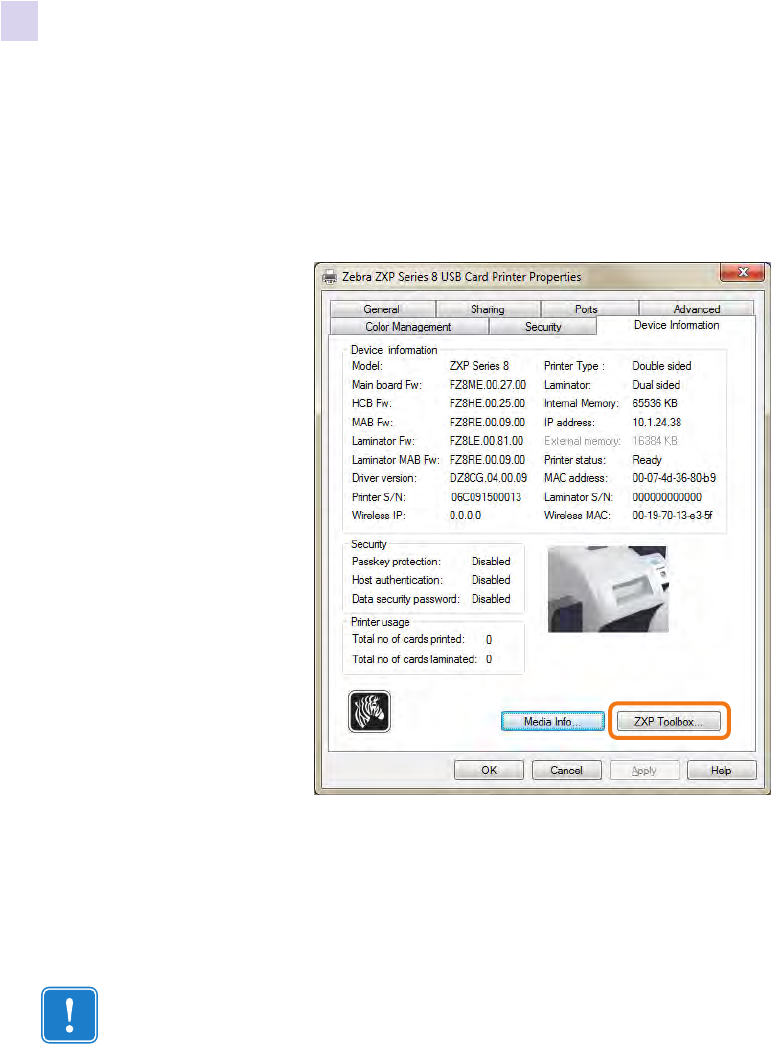The height and width of the screenshot is (1046, 771).
Task: Open the Media Info dialog
Action: pos(552,721)
